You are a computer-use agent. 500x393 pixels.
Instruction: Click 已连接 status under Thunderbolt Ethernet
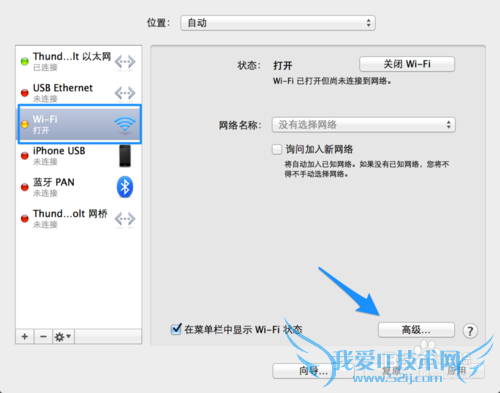pyautogui.click(x=45, y=68)
